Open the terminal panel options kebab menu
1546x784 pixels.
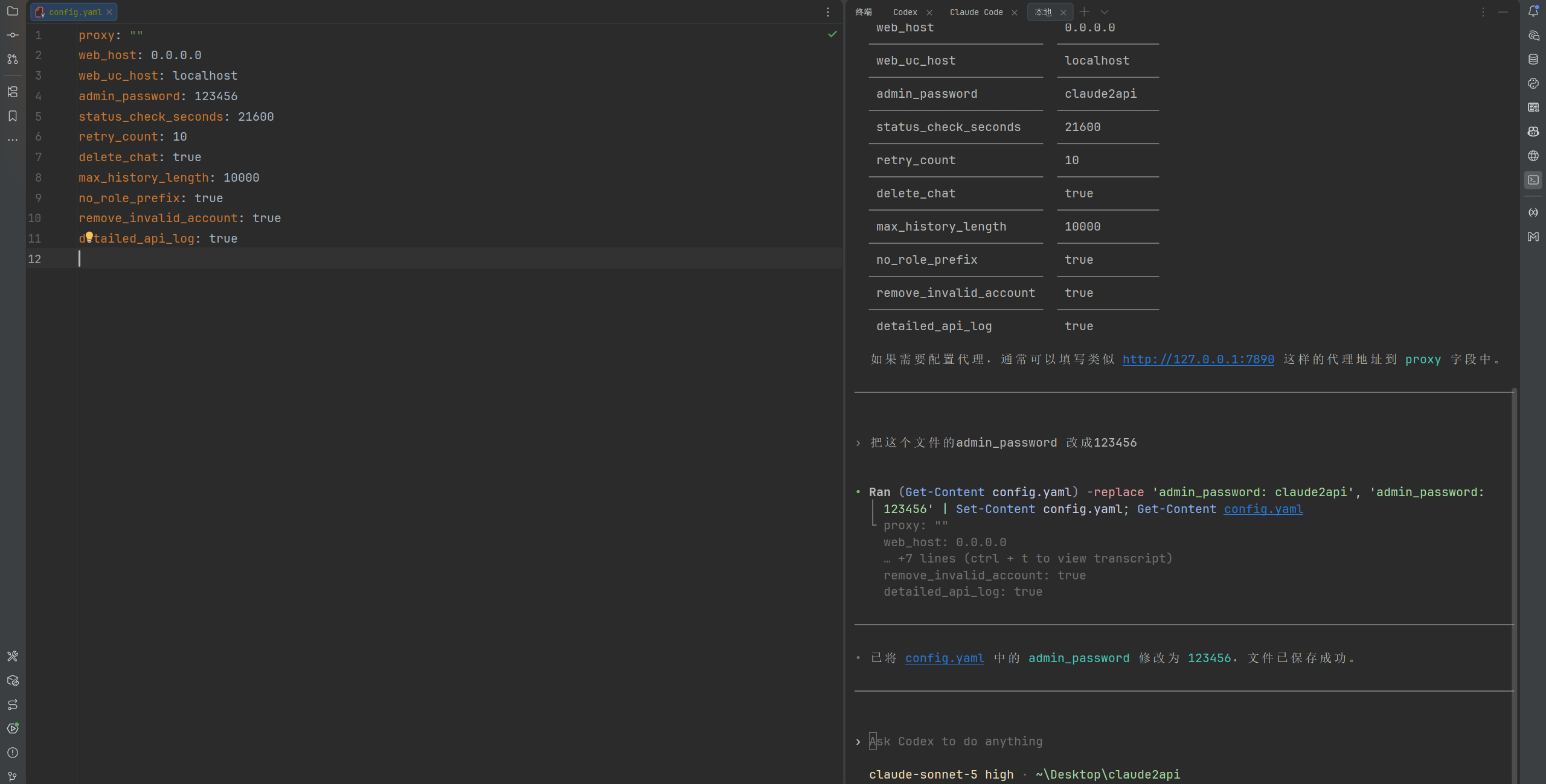1483,12
